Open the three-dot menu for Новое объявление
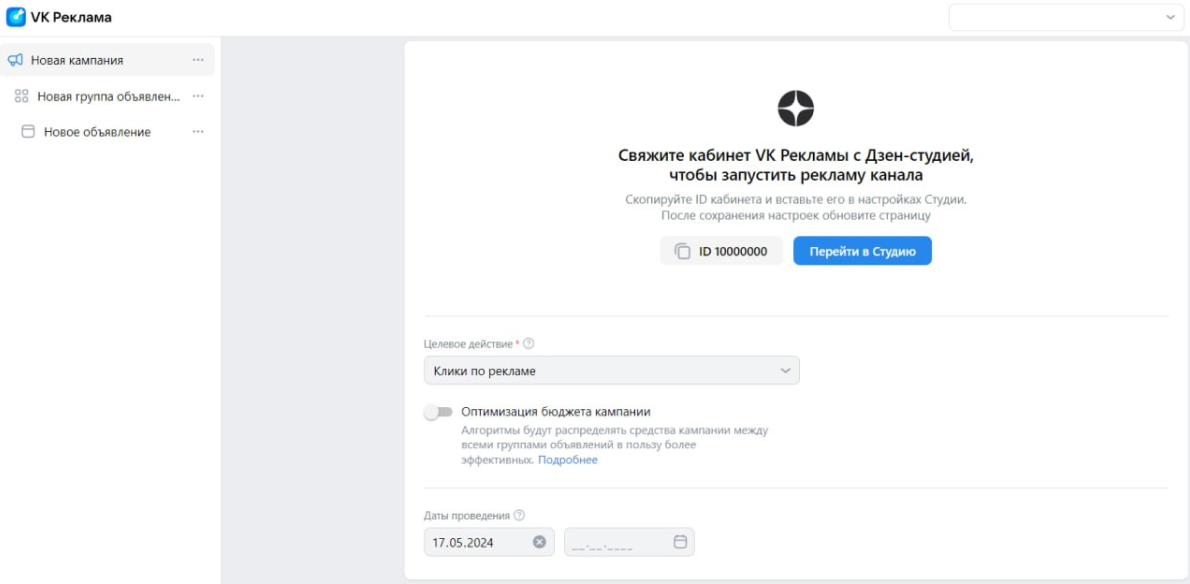Image resolution: width=1190 pixels, height=584 pixels. [x=198, y=132]
